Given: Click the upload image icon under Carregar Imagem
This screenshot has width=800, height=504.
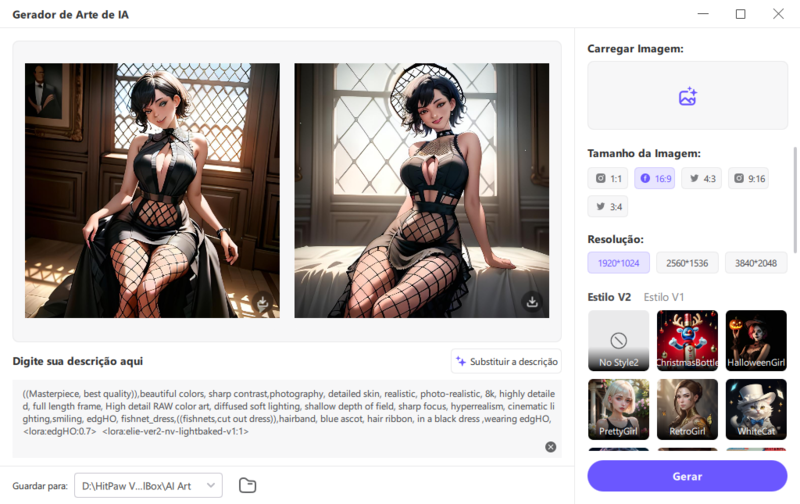Looking at the screenshot, I should pyautogui.click(x=687, y=96).
